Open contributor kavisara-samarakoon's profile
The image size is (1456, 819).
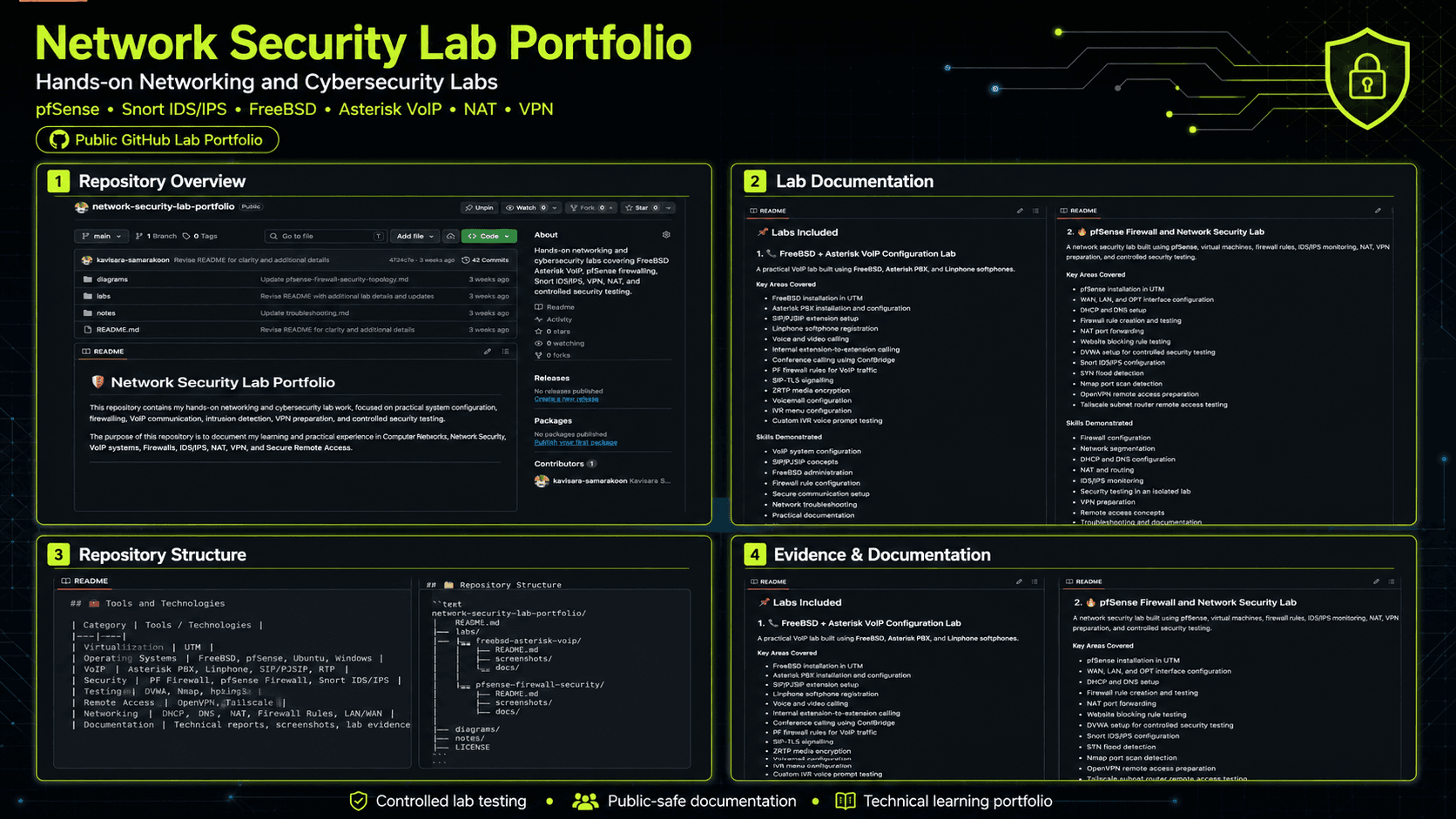pos(590,480)
